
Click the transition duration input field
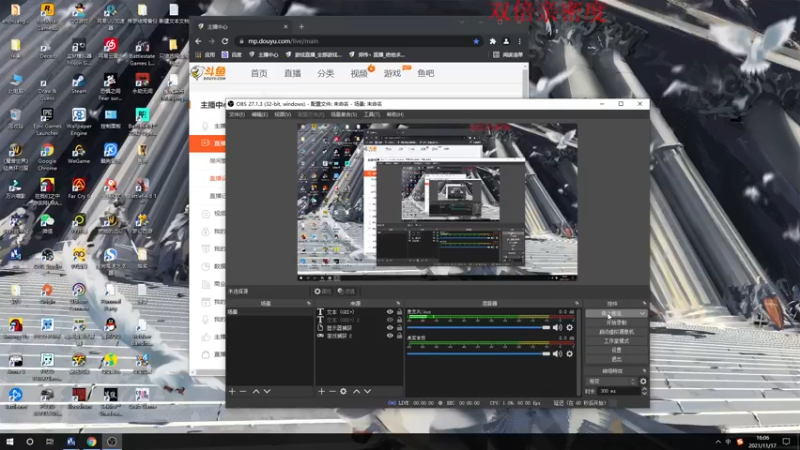point(618,391)
